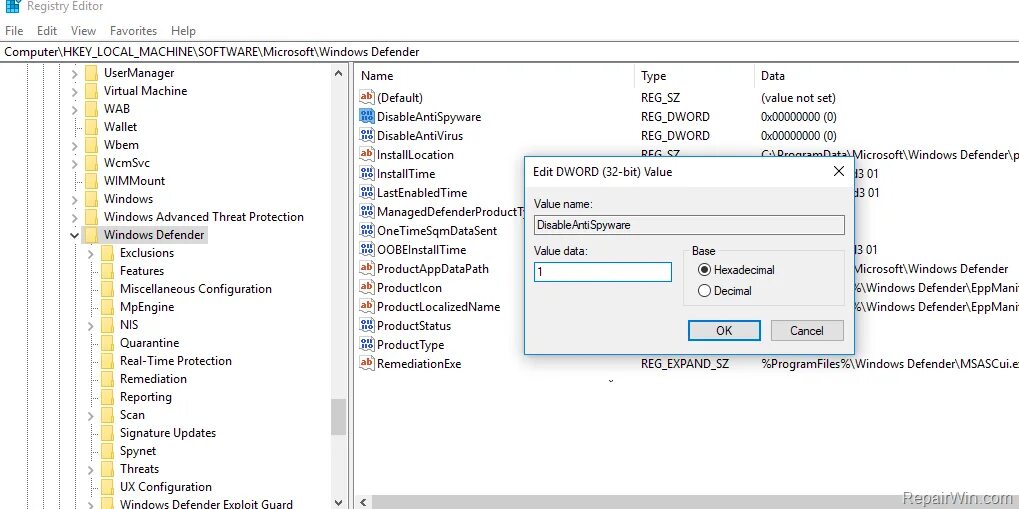This screenshot has height=509, width=1019.
Task: Click the Value name field
Action: (689, 225)
